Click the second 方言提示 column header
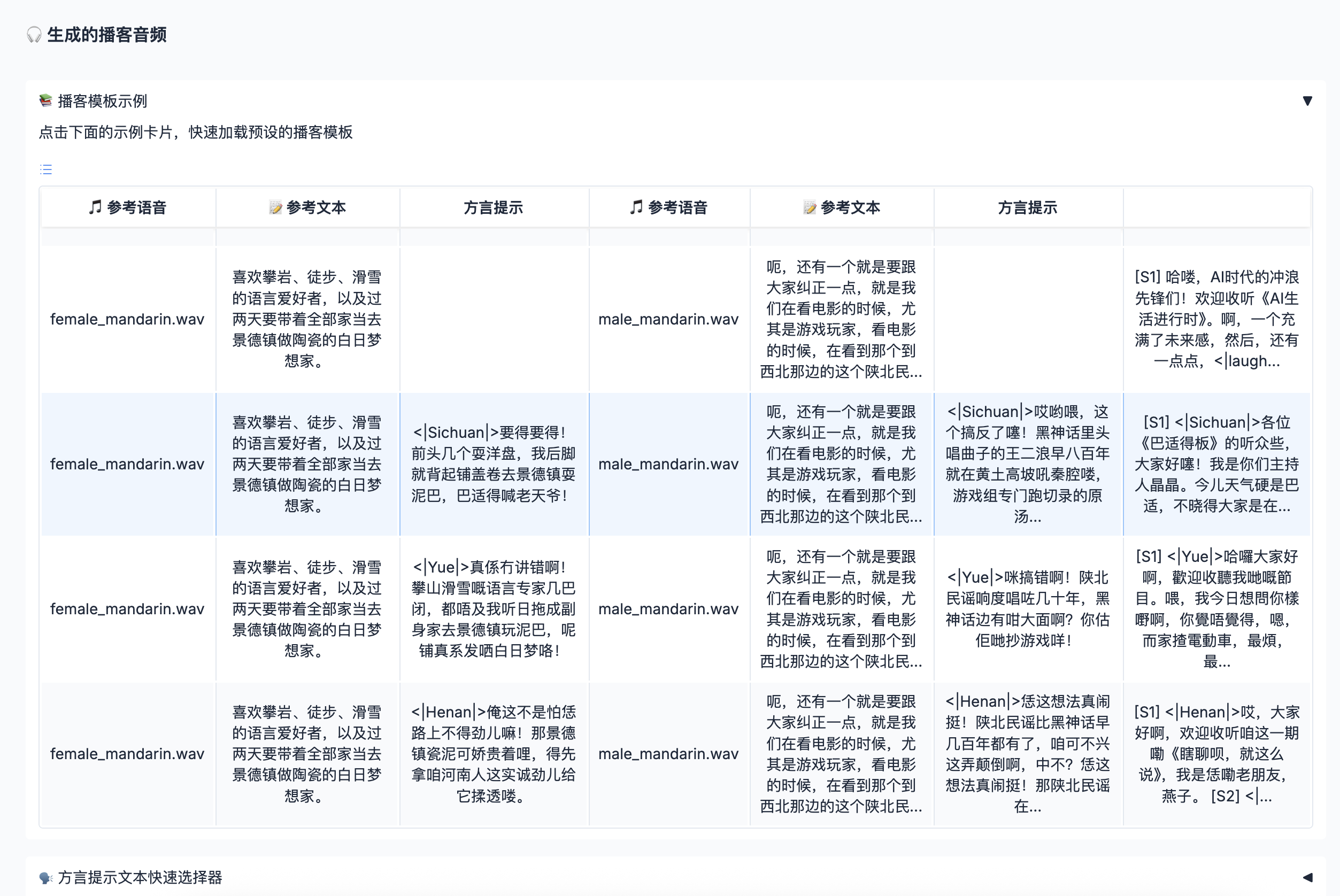The width and height of the screenshot is (1340, 896). pyautogui.click(x=1027, y=207)
